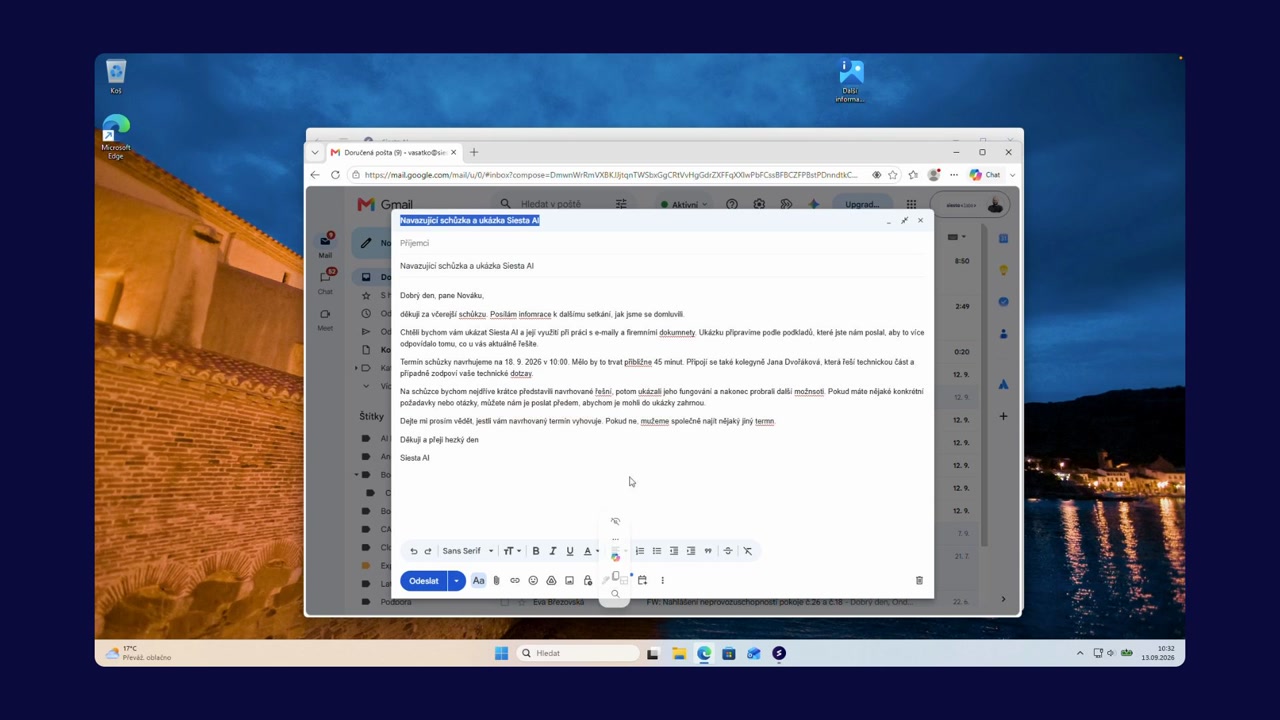Underline text using the compose toolbar
This screenshot has height=720, width=1280.
pyautogui.click(x=570, y=551)
